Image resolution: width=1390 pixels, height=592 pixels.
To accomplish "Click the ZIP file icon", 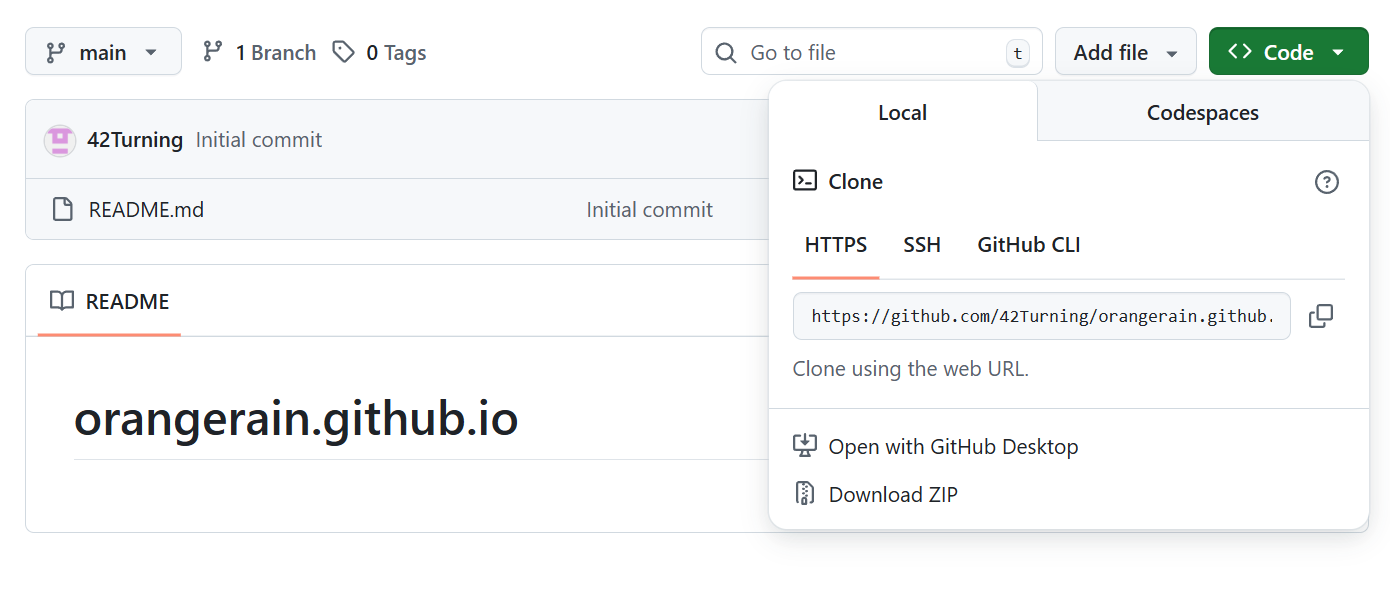I will coord(805,494).
